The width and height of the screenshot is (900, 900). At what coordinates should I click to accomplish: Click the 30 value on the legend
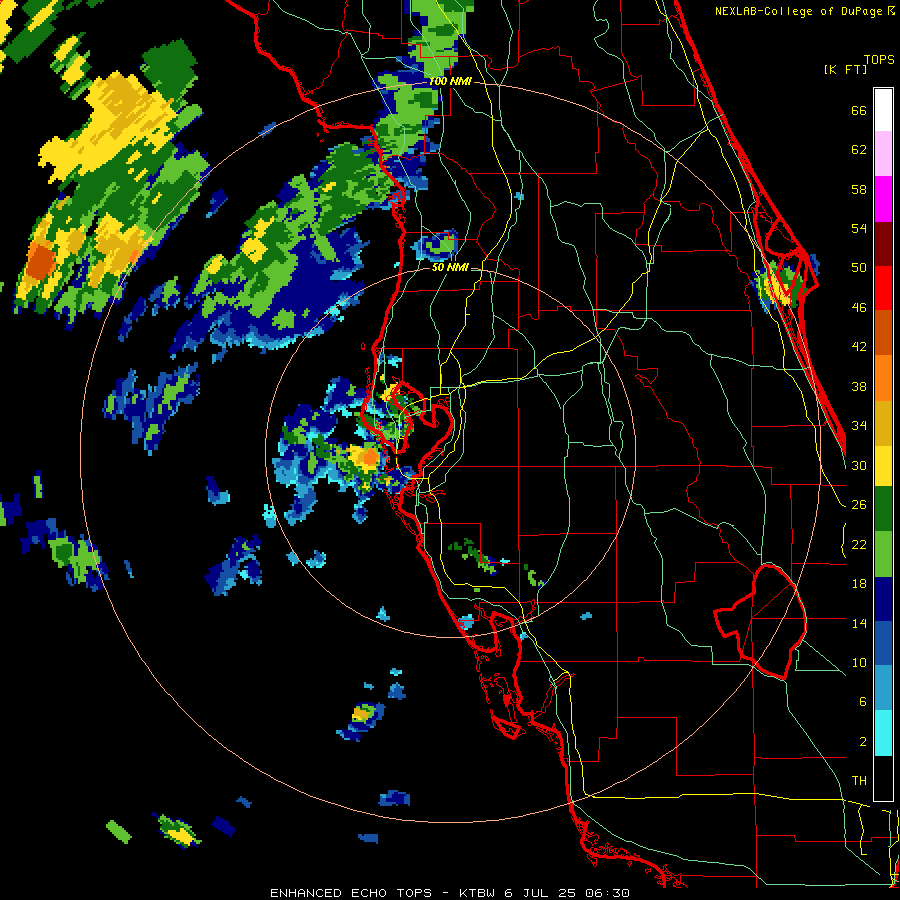pos(859,465)
